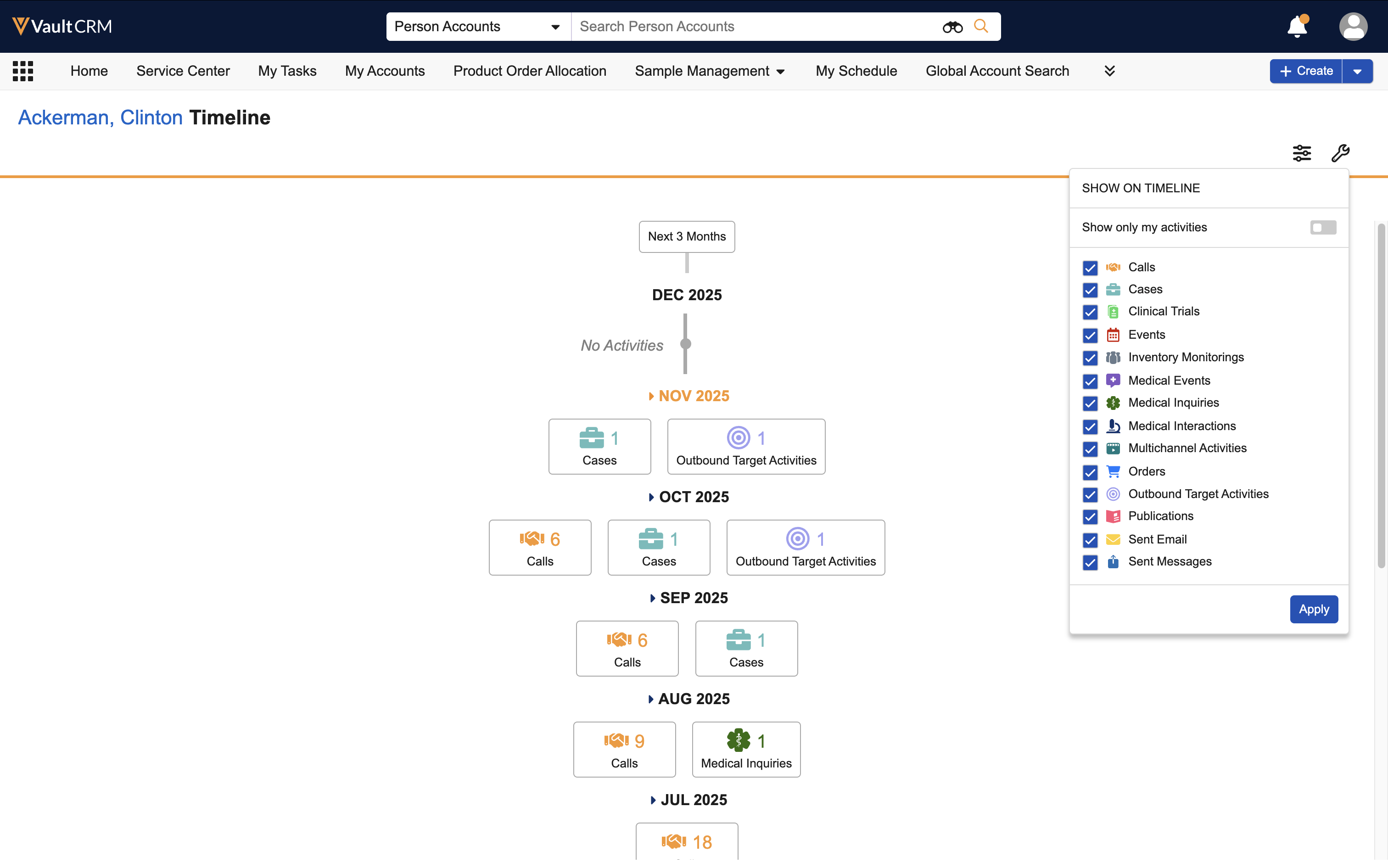Viewport: 1388px width, 868px height.
Task: Open the notifications bell
Action: pyautogui.click(x=1297, y=27)
